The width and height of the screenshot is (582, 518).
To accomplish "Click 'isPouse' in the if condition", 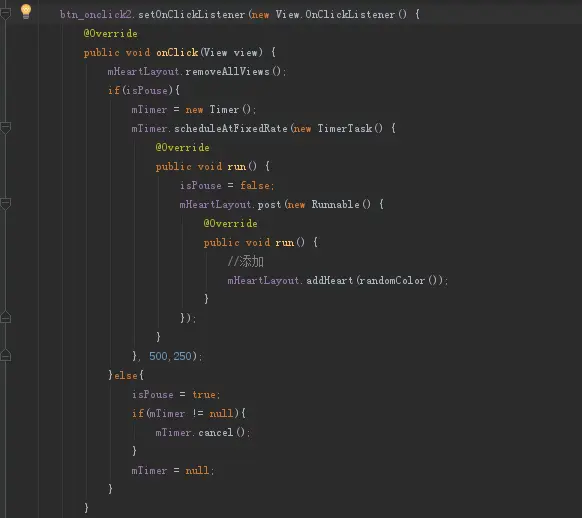I will click(x=147, y=91).
